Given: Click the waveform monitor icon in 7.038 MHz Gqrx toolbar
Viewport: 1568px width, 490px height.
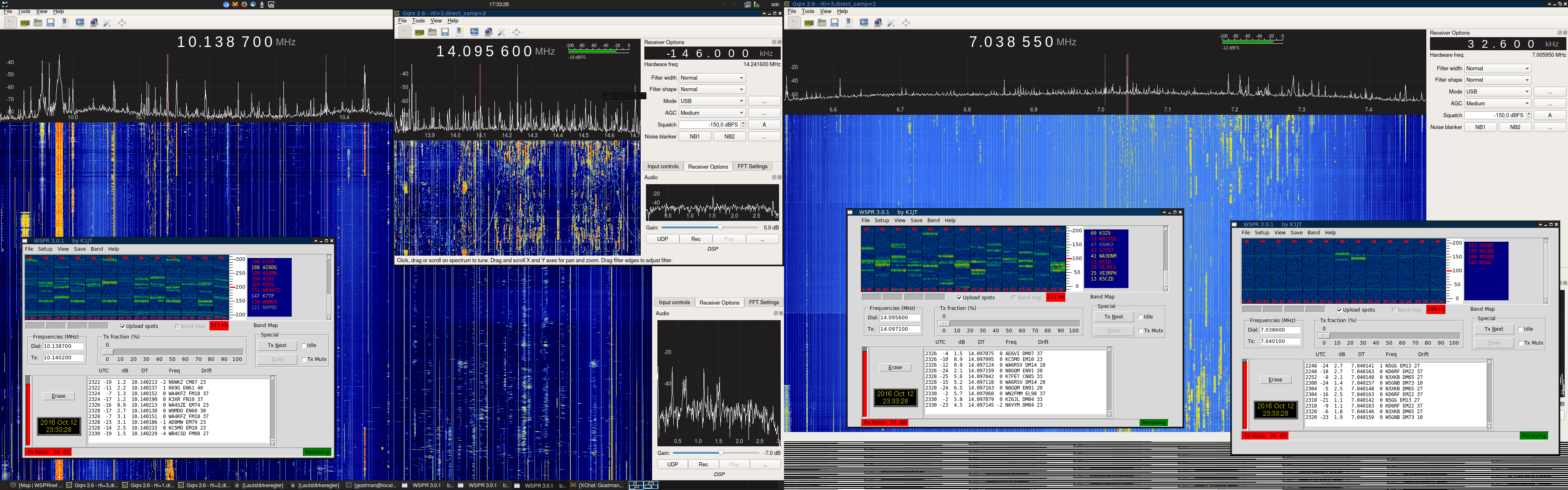Looking at the screenshot, I should 864,22.
